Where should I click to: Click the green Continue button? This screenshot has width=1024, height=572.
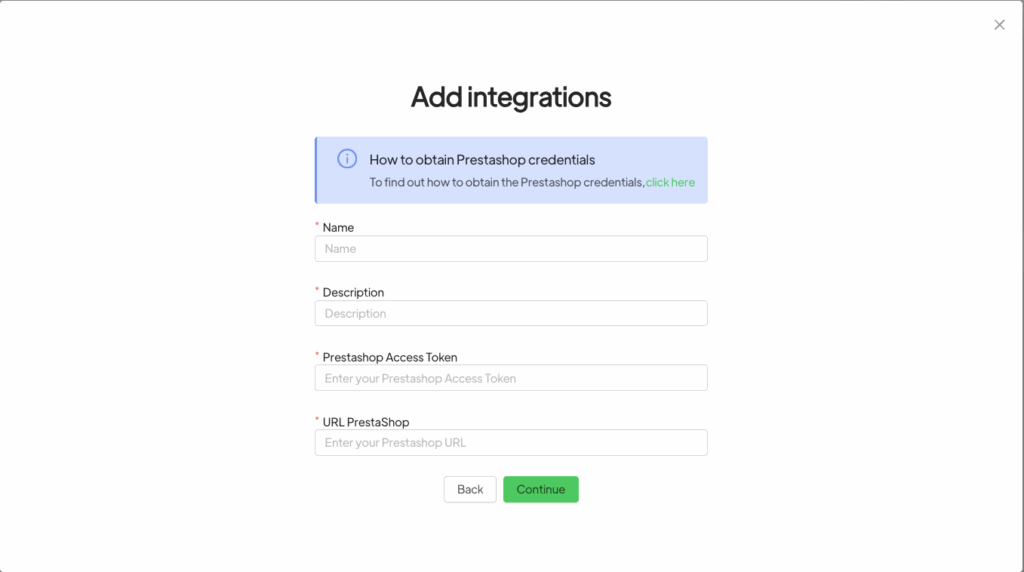point(540,489)
